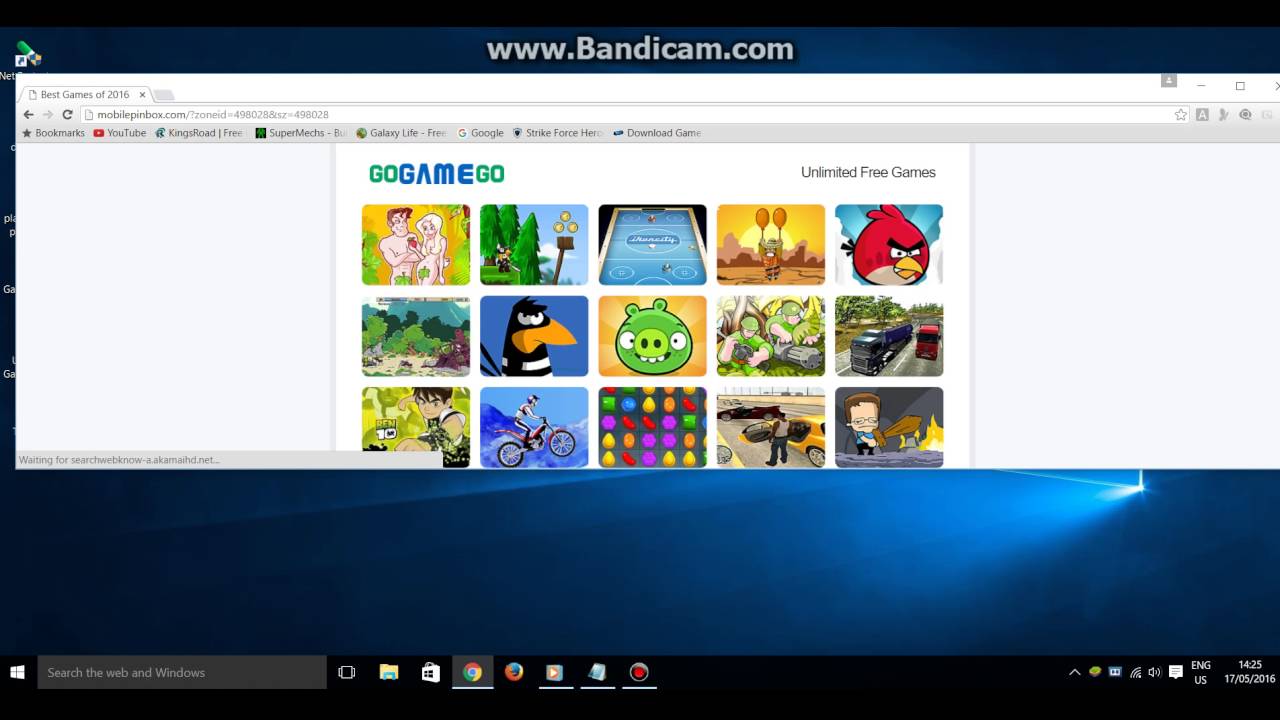Click the blue tray icon beside Wi-Fi
Viewport: 1280px width, 720px height.
pos(1115,672)
